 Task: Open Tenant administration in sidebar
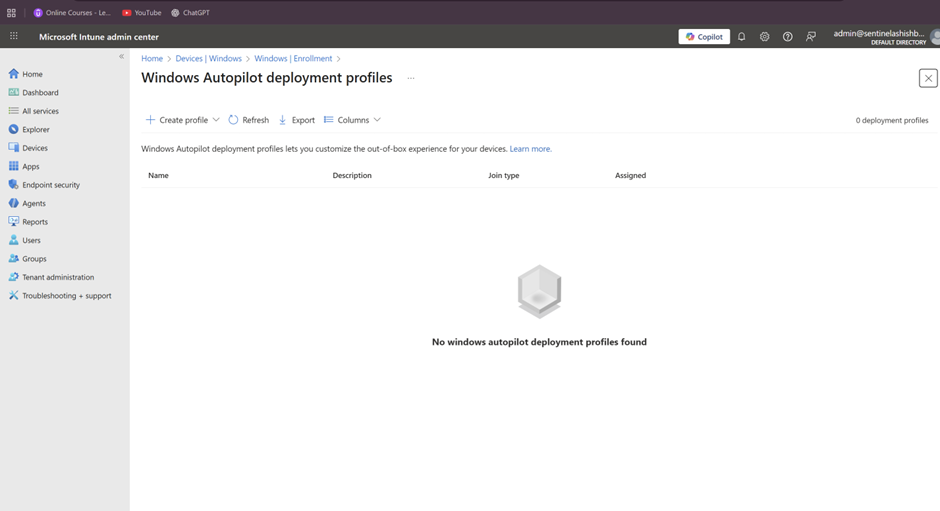(58, 277)
